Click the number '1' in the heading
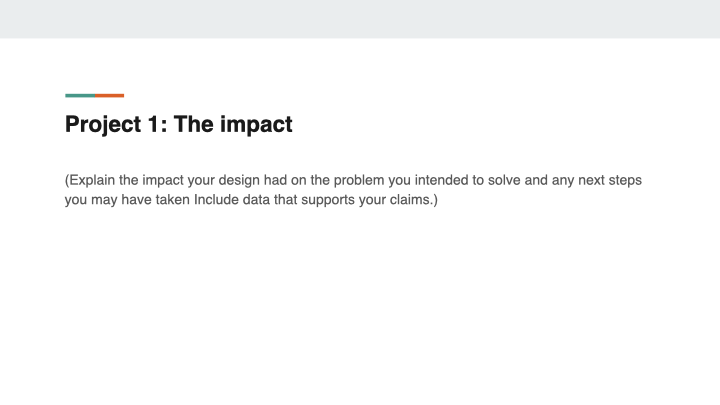The image size is (720, 405). coord(152,125)
